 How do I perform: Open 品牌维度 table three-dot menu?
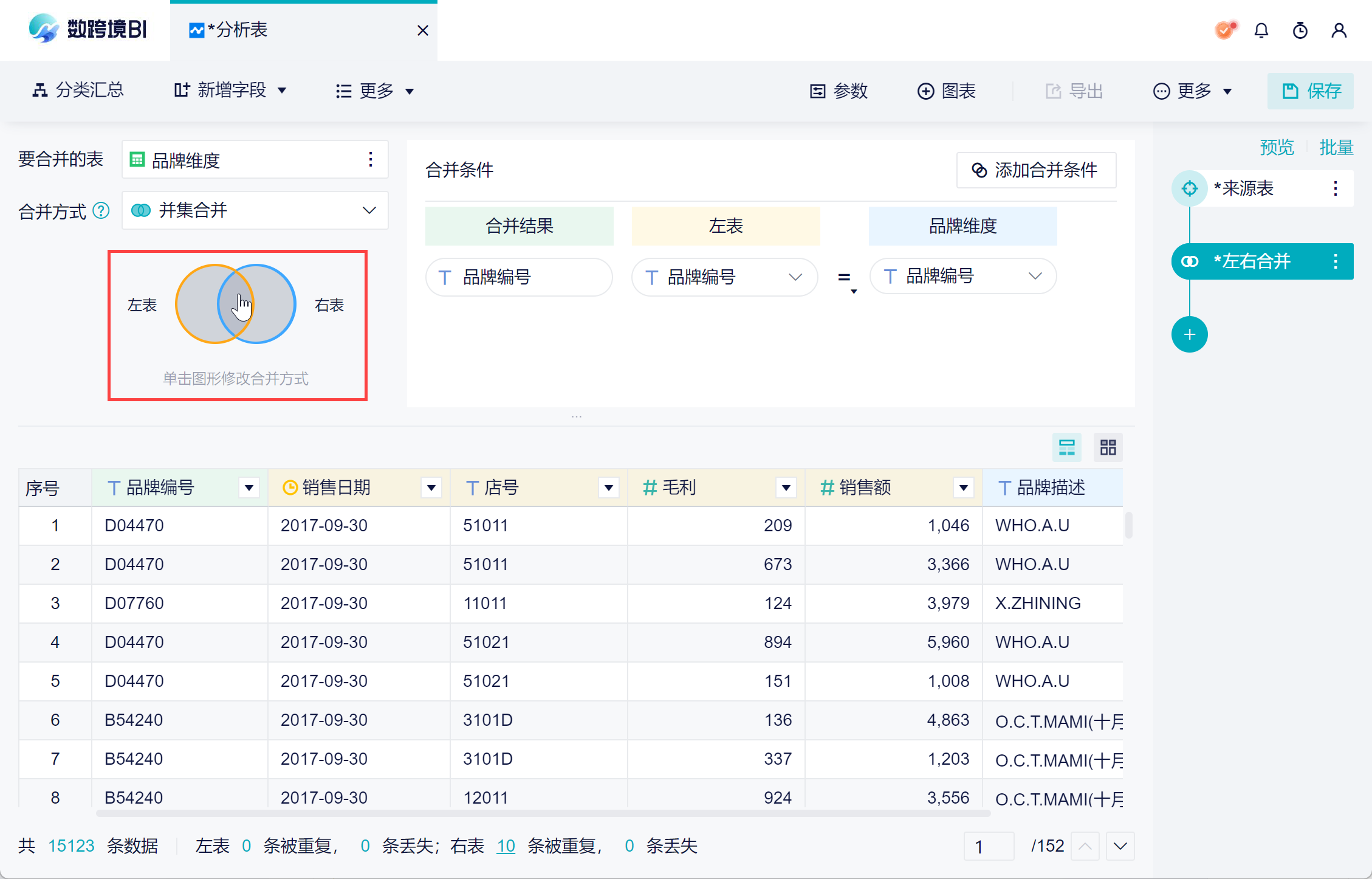(371, 160)
